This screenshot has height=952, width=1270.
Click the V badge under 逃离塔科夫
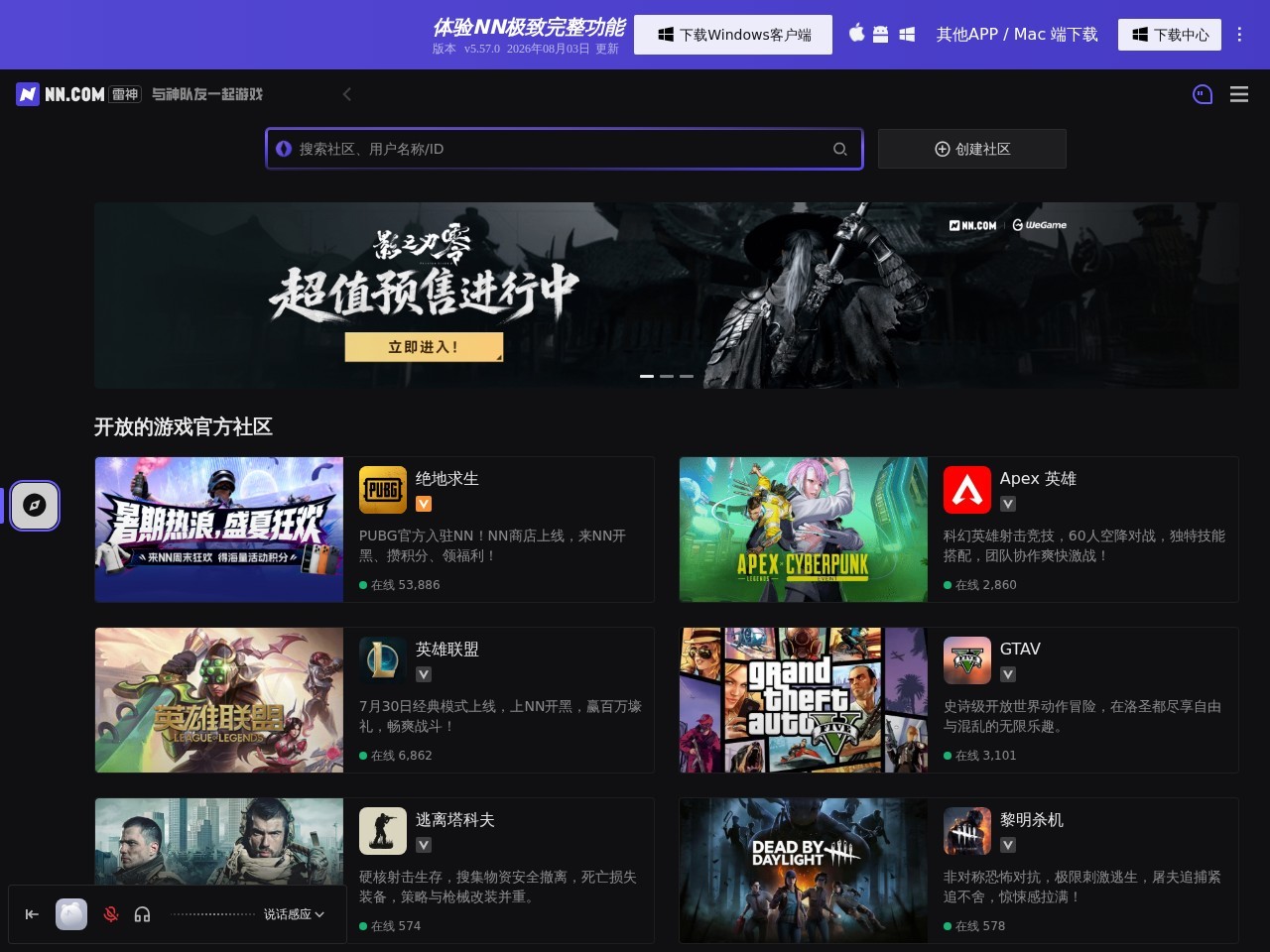pyautogui.click(x=424, y=845)
